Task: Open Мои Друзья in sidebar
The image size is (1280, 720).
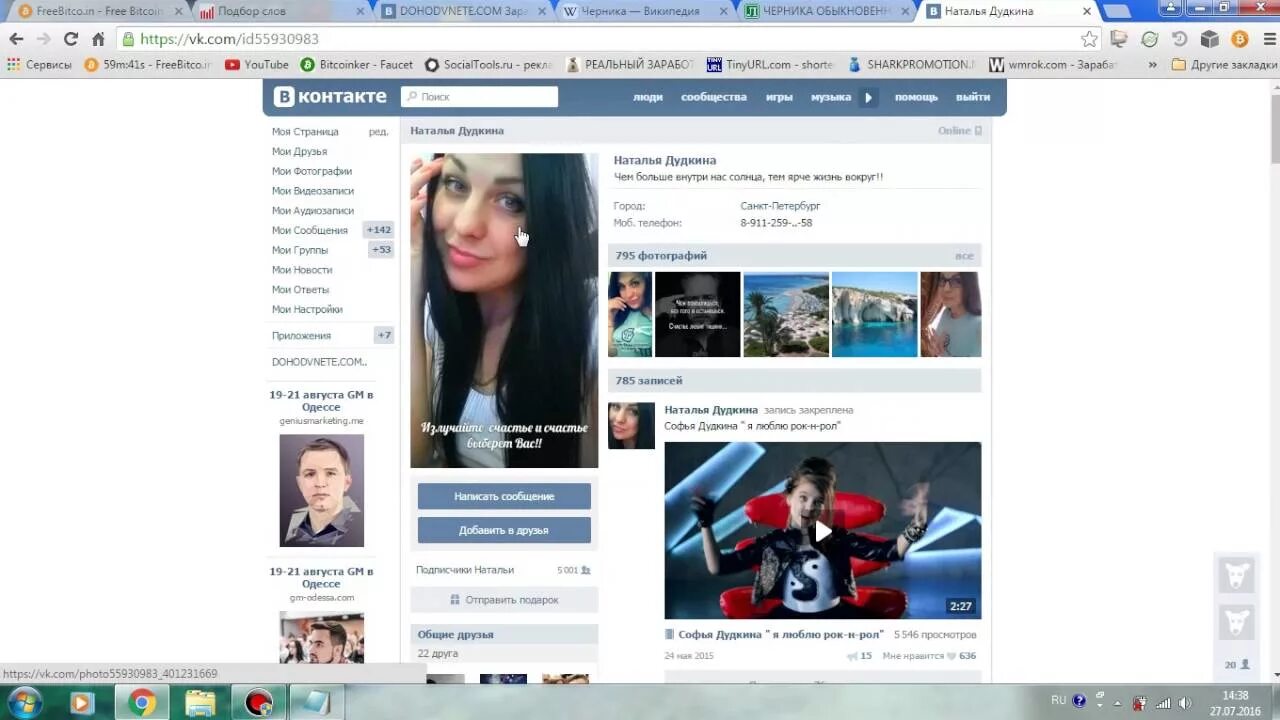Action: [299, 151]
